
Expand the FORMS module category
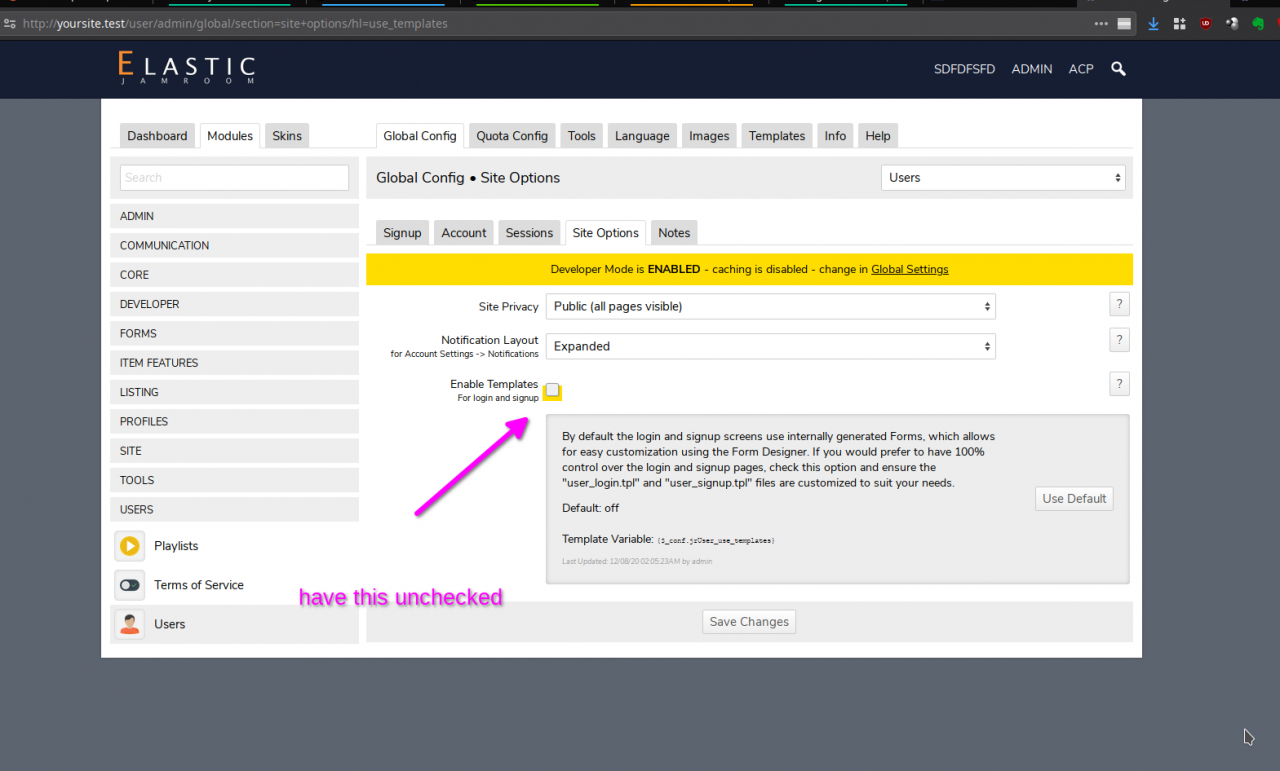[234, 333]
